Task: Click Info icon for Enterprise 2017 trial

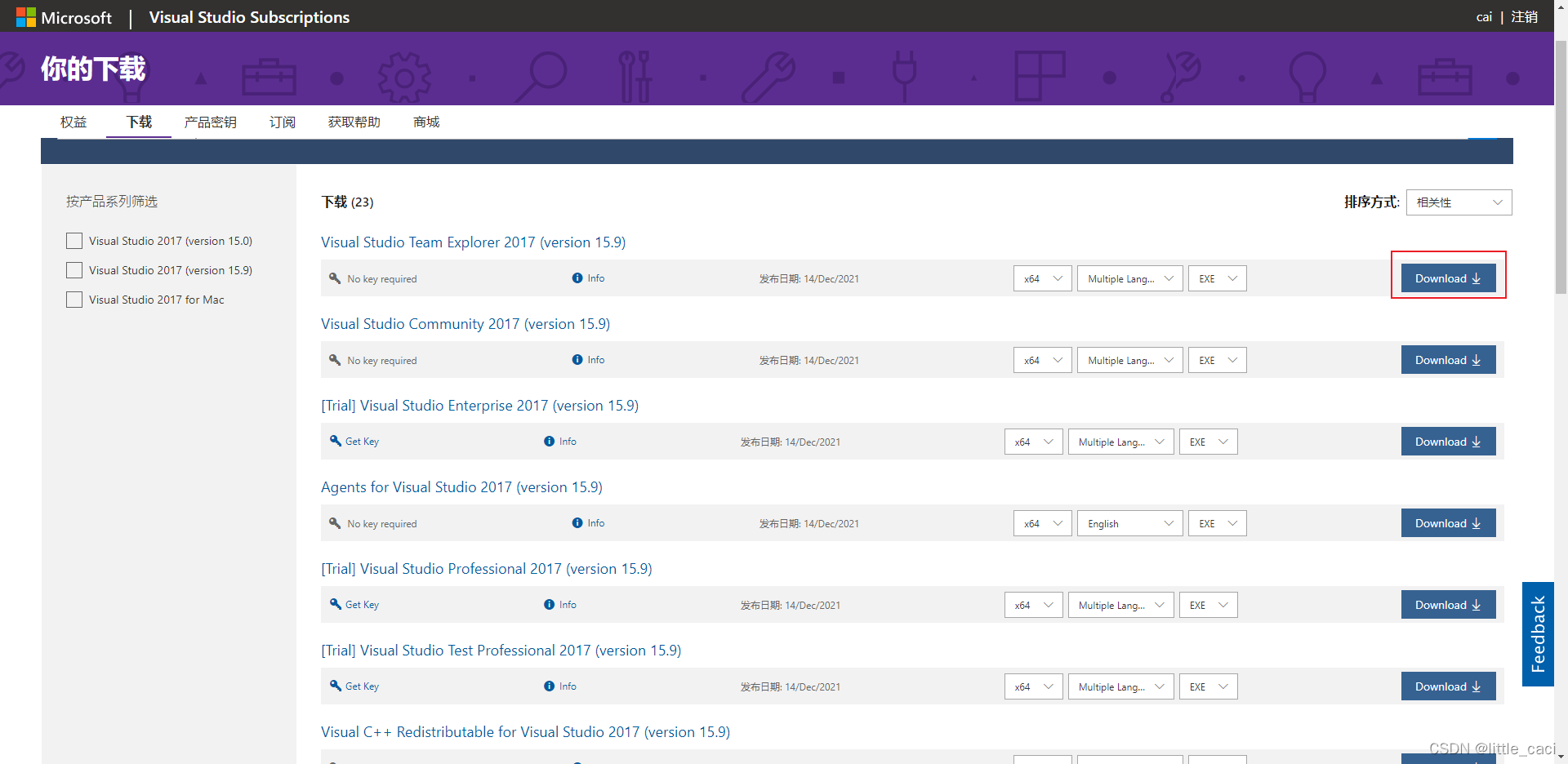Action: tap(550, 442)
